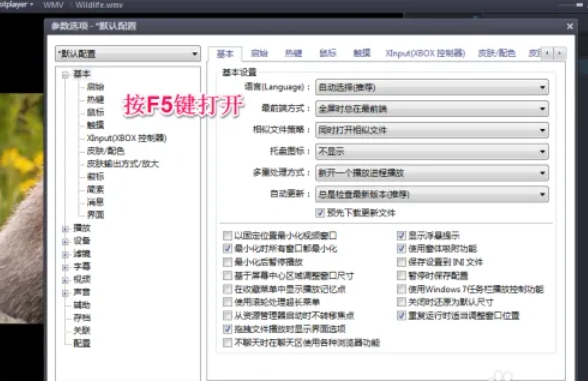Expand the 字幕 tree node
The height and width of the screenshot is (381, 588).
pyautogui.click(x=65, y=267)
